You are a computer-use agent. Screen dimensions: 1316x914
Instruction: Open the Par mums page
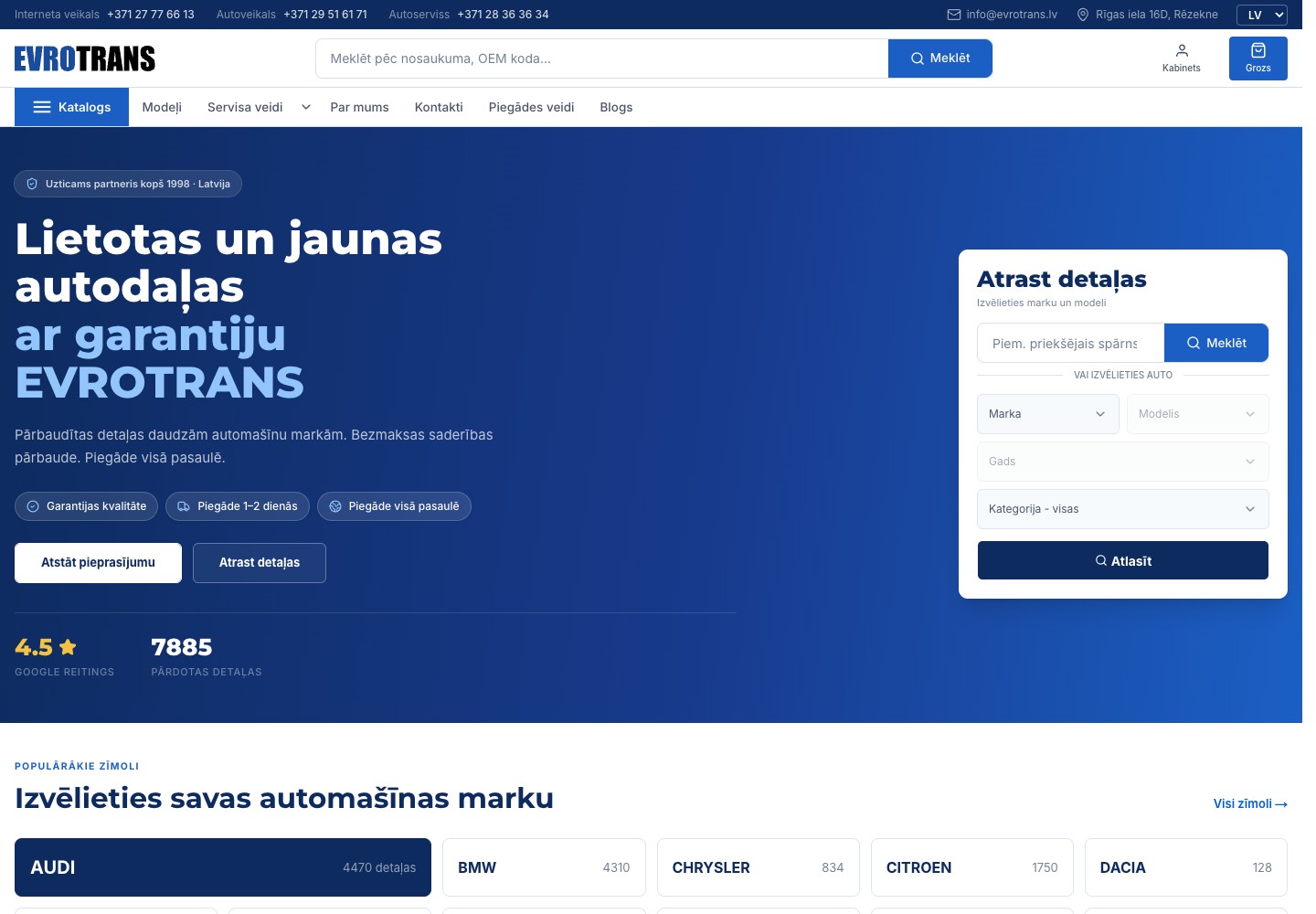click(359, 107)
